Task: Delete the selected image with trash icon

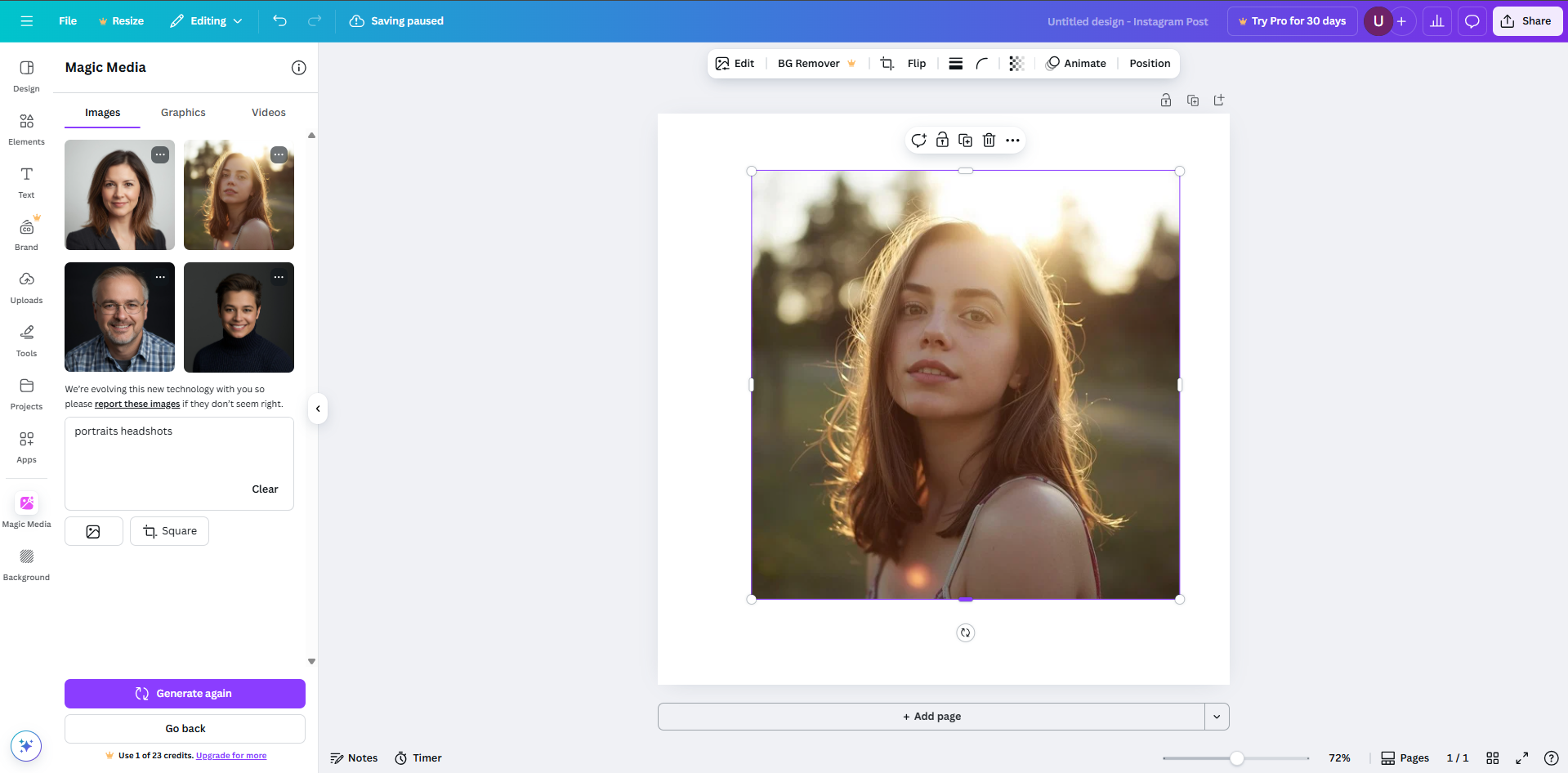Action: coord(989,141)
